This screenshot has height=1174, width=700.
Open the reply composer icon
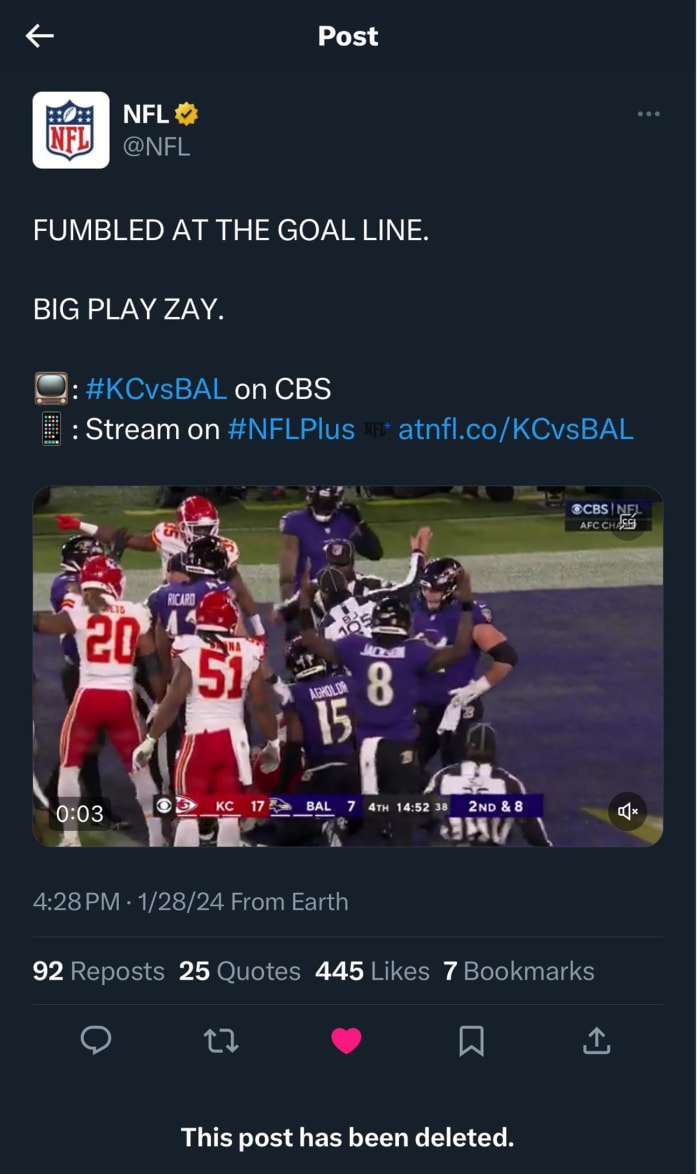click(x=96, y=1041)
